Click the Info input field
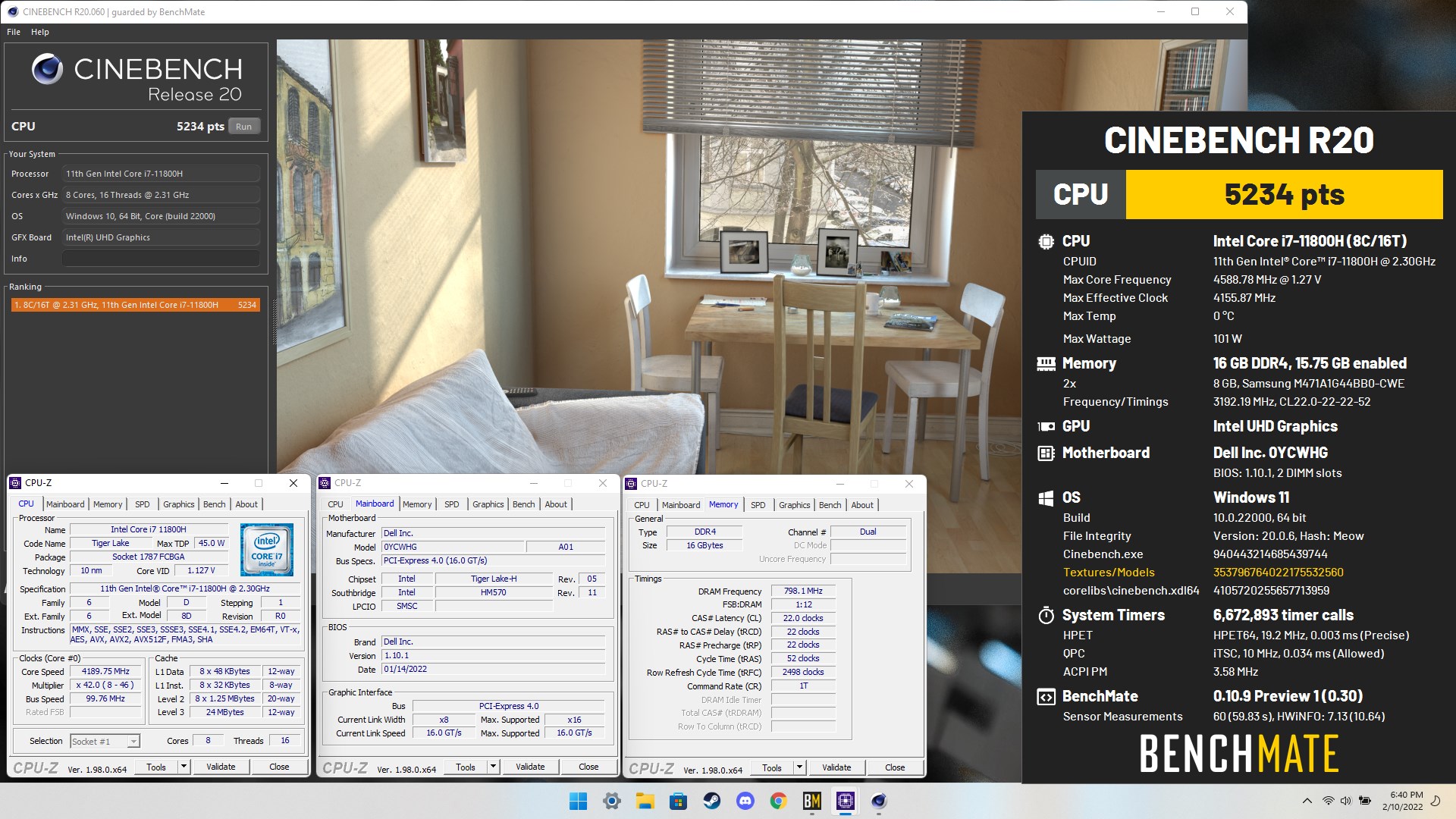1456x819 pixels. (161, 259)
